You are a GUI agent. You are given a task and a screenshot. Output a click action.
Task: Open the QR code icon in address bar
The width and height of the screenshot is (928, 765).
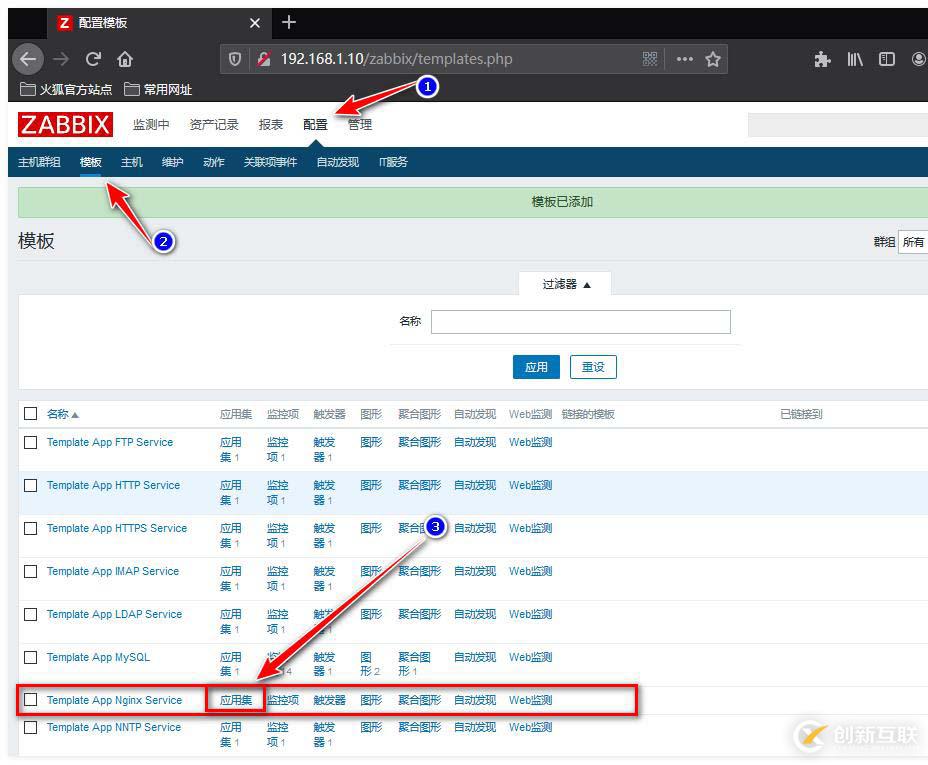point(650,59)
